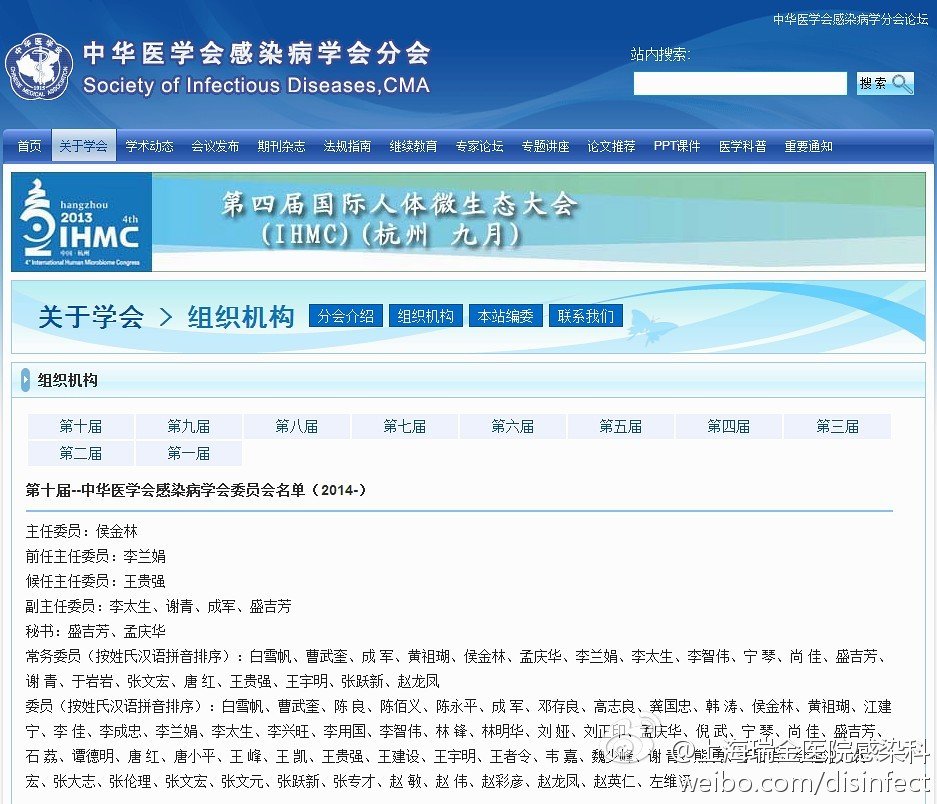Click the Chinese Medical Association logo

(39, 68)
